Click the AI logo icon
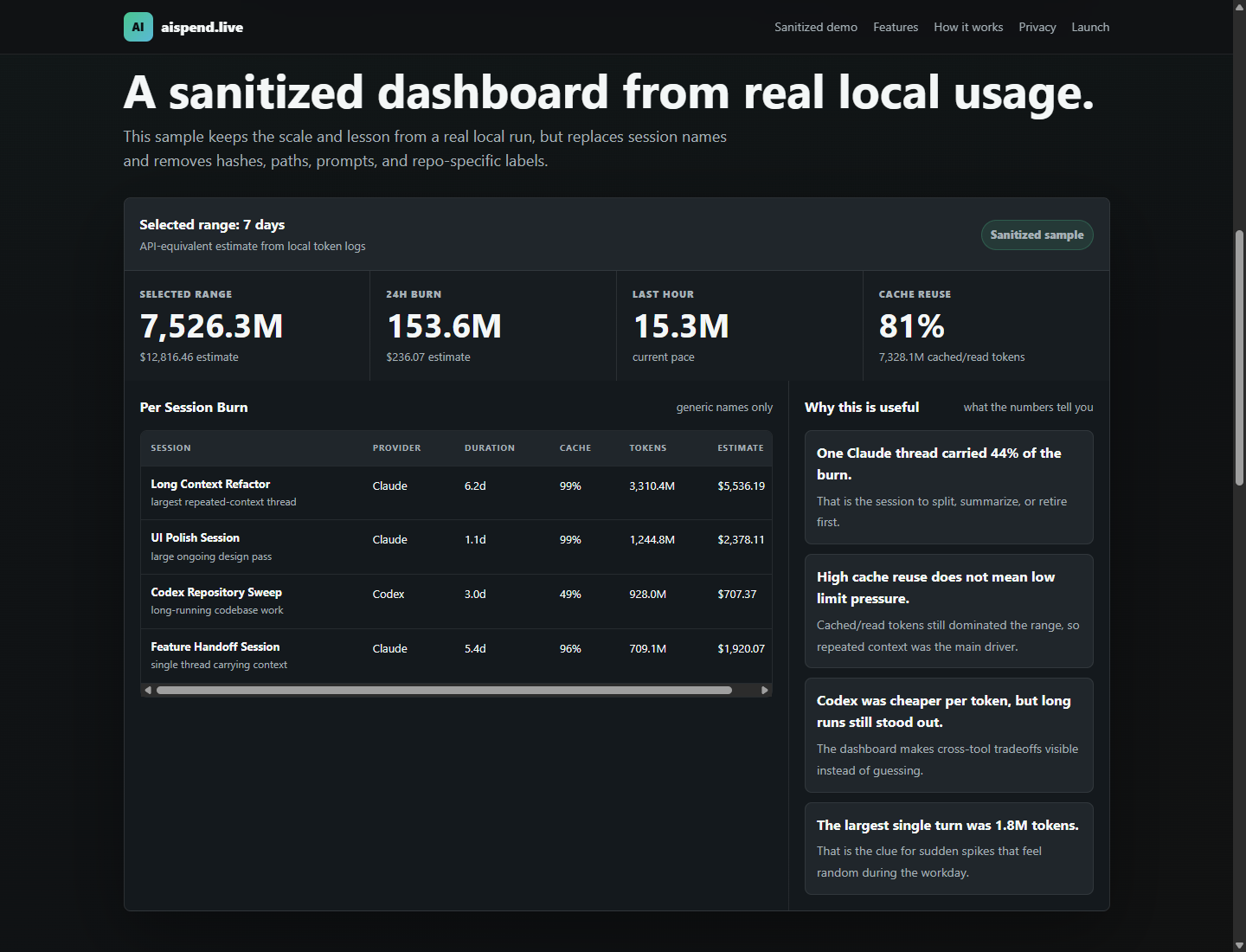 138,27
